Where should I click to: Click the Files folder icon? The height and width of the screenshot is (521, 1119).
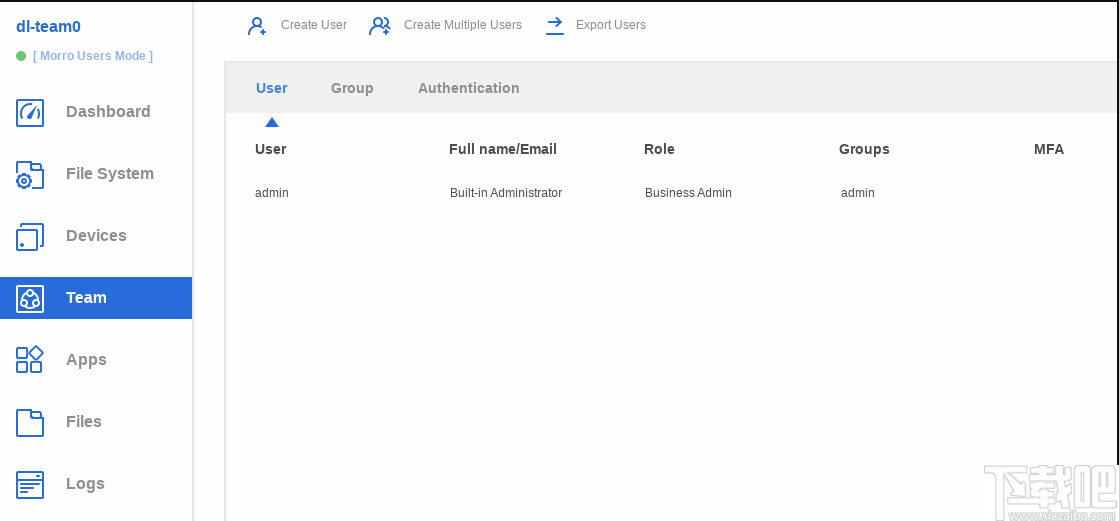click(30, 422)
